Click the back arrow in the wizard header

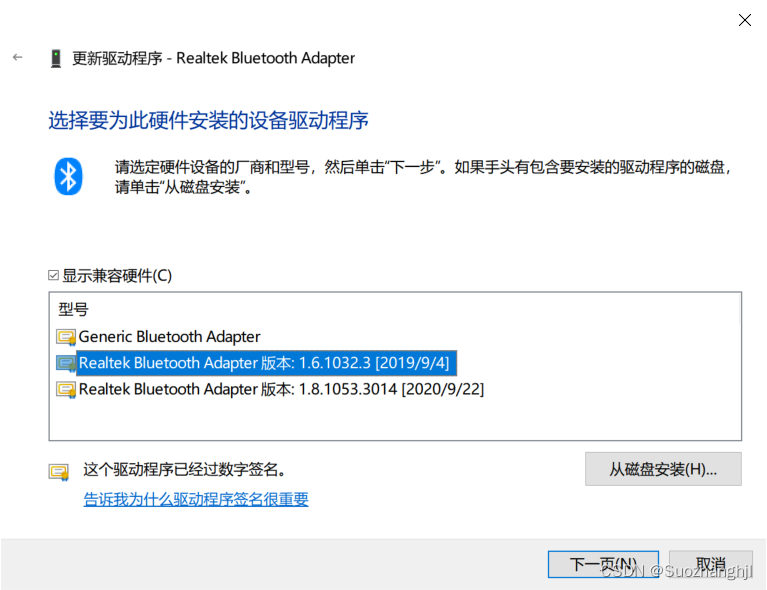[x=18, y=58]
